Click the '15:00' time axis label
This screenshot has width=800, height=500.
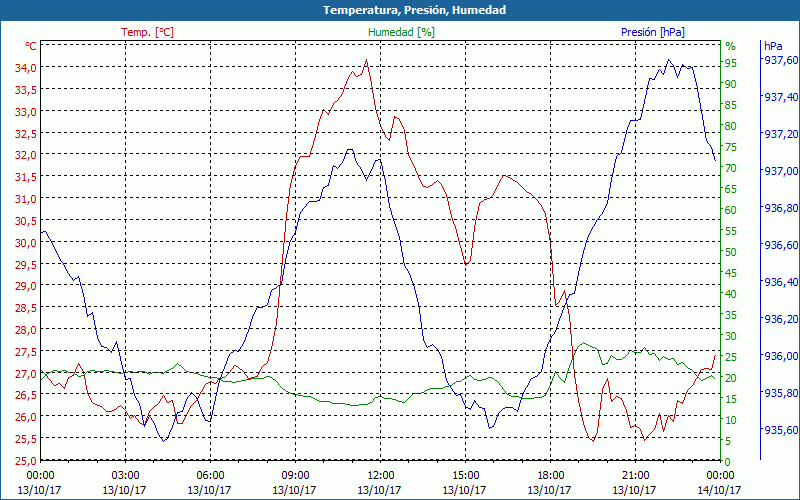tap(465, 476)
